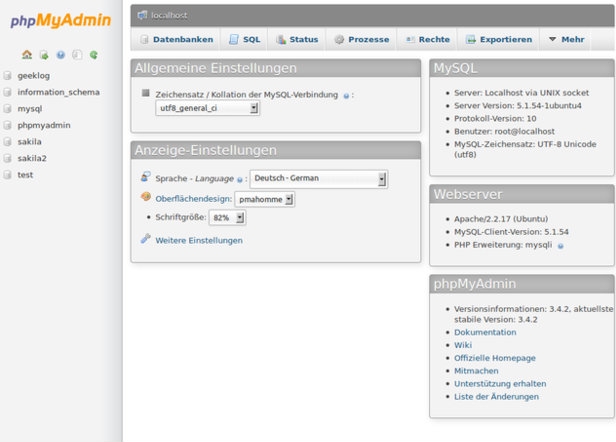The width and height of the screenshot is (616, 442).
Task: Click help icon beside Sprache - Language
Action: pyautogui.click(x=240, y=180)
